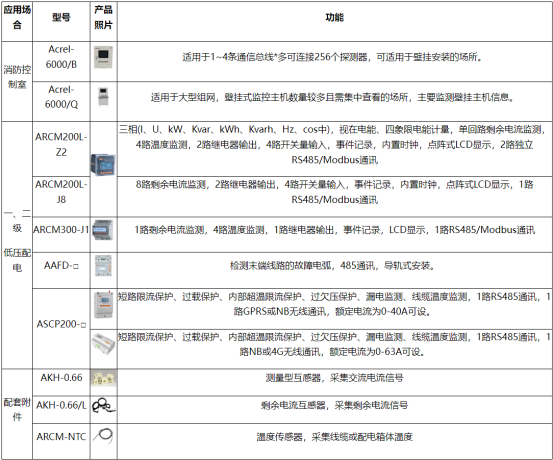Click the Acrel-6000/B product photo
The width and height of the screenshot is (553, 460).
pos(103,57)
